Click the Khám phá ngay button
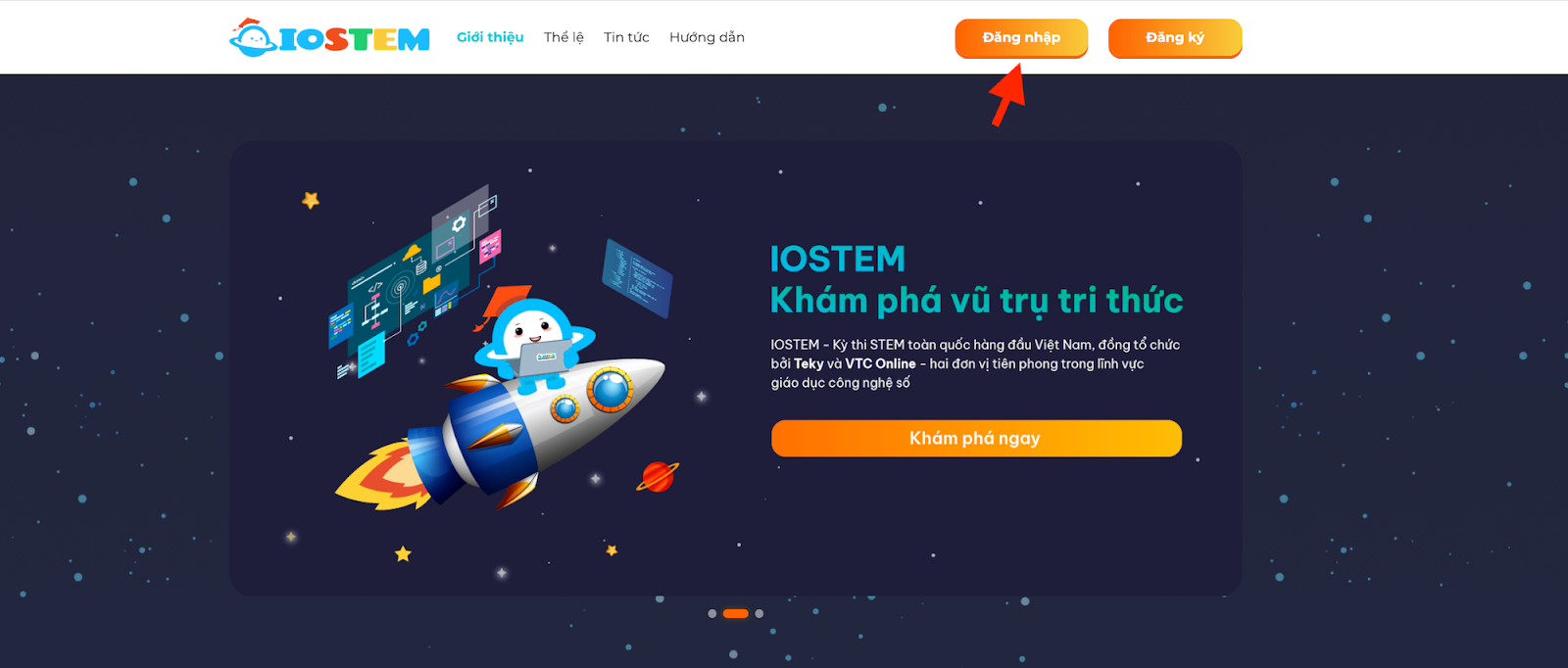Image resolution: width=1568 pixels, height=668 pixels. click(x=976, y=438)
